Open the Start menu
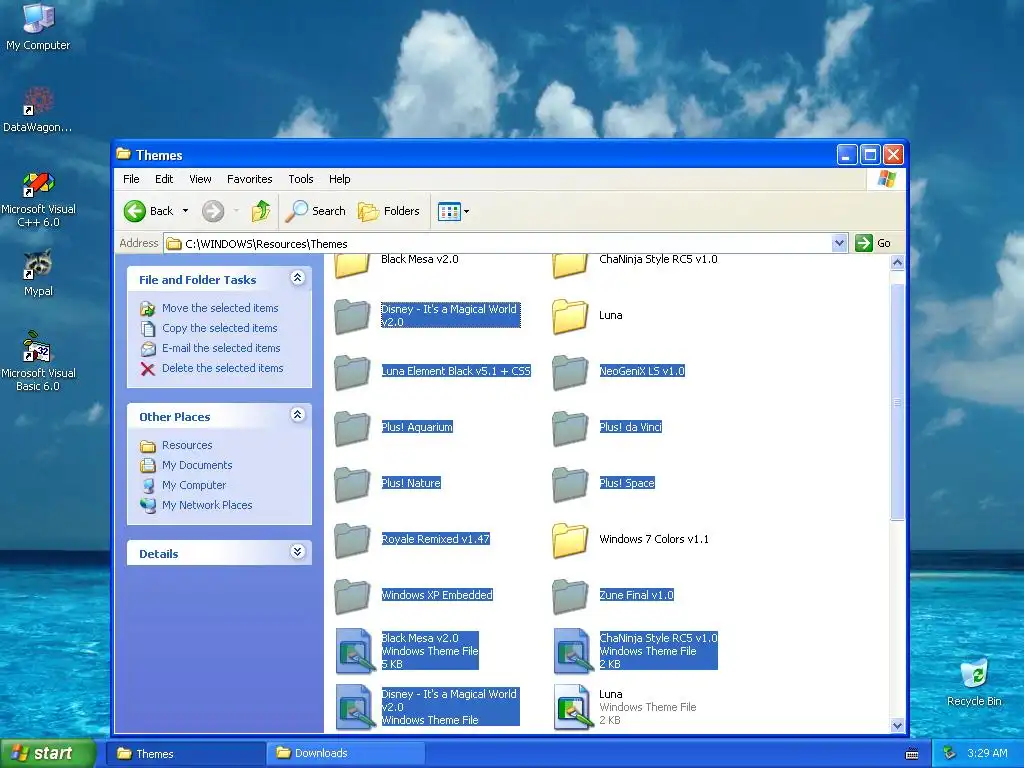Image resolution: width=1024 pixels, height=768 pixels. [47, 753]
